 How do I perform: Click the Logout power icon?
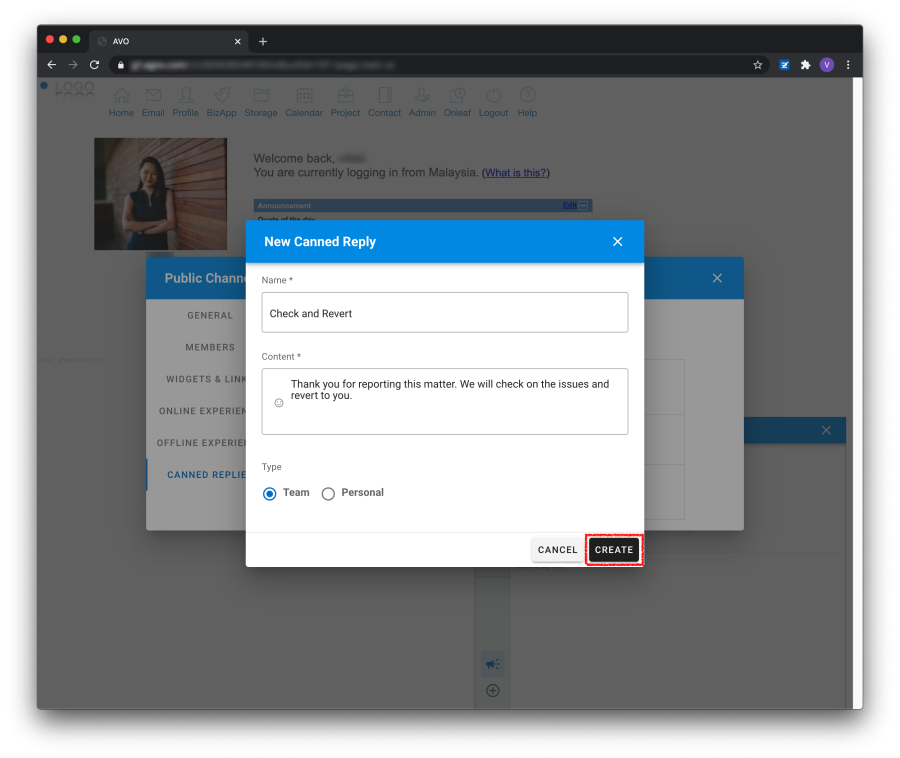coord(493,97)
